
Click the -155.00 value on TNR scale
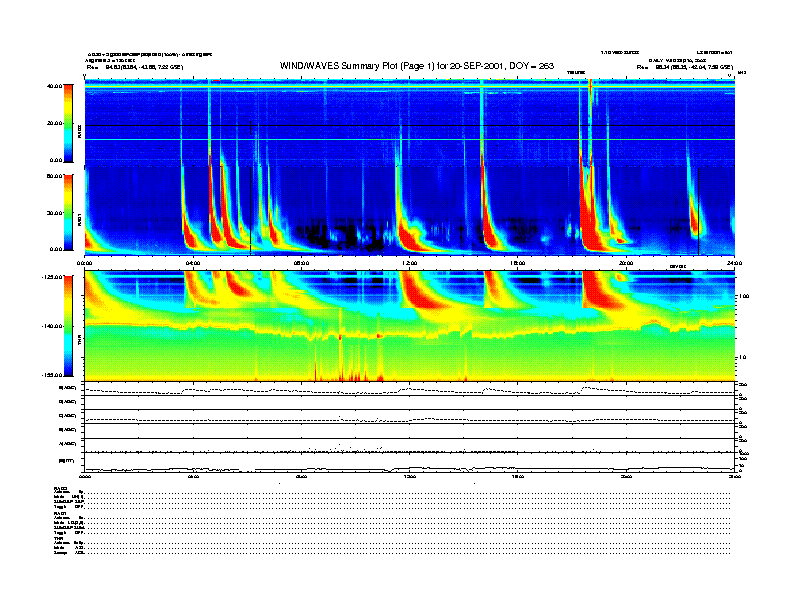pyautogui.click(x=53, y=374)
